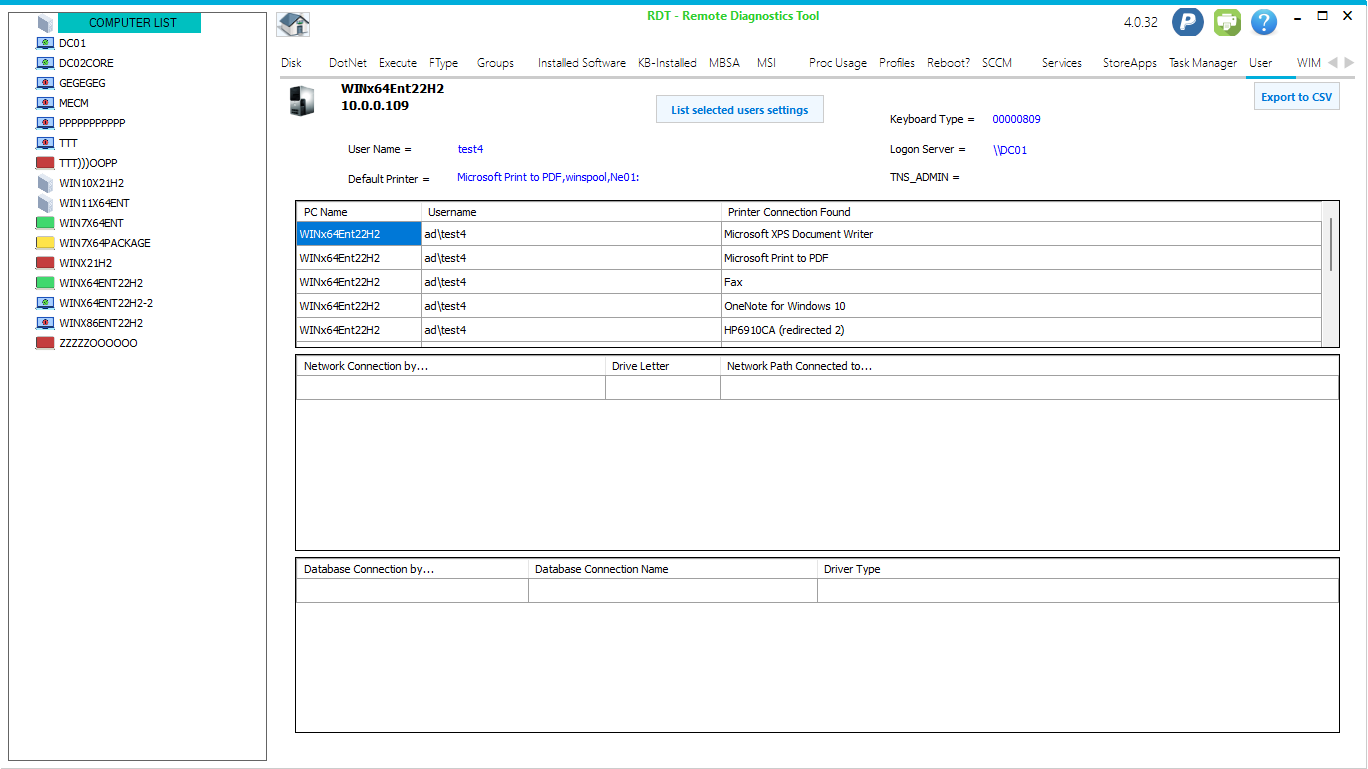The width and height of the screenshot is (1368, 769).
Task: Click the red status icon next to TTT)))OOPP
Action: tap(44, 163)
